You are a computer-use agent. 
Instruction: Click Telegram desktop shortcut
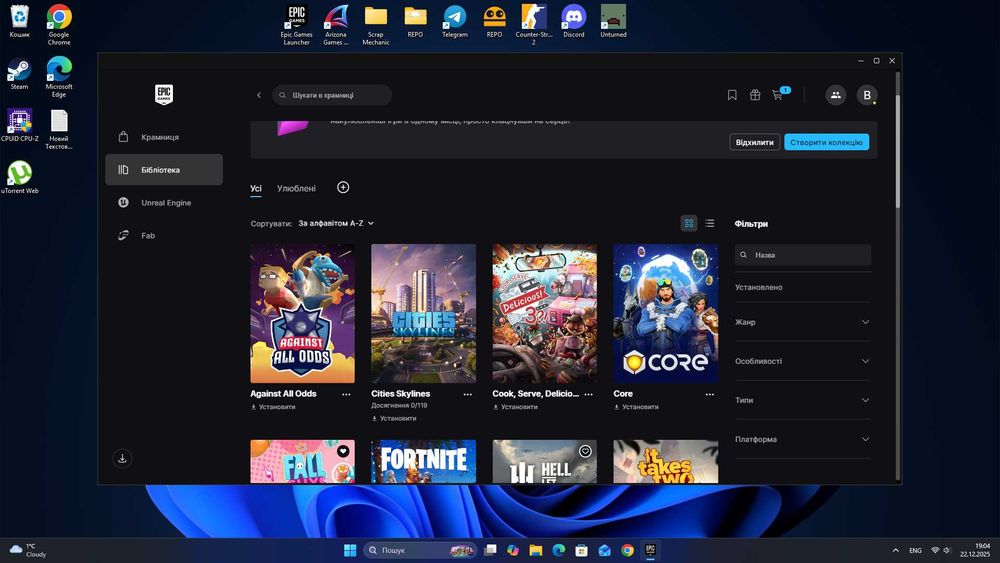tap(455, 21)
